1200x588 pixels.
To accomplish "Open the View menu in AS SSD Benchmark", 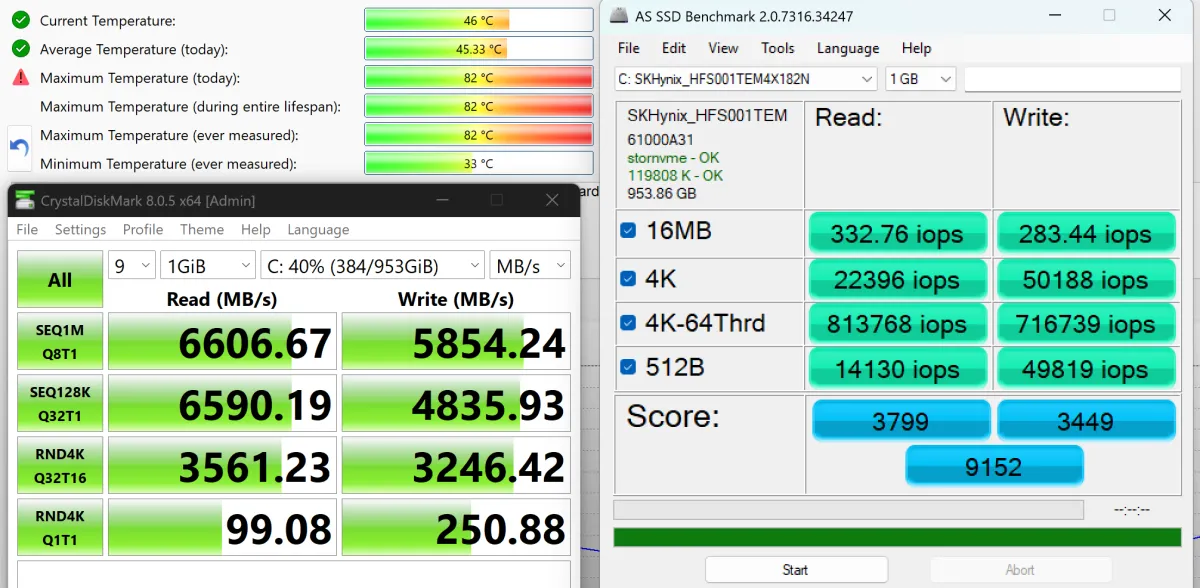I will point(723,48).
